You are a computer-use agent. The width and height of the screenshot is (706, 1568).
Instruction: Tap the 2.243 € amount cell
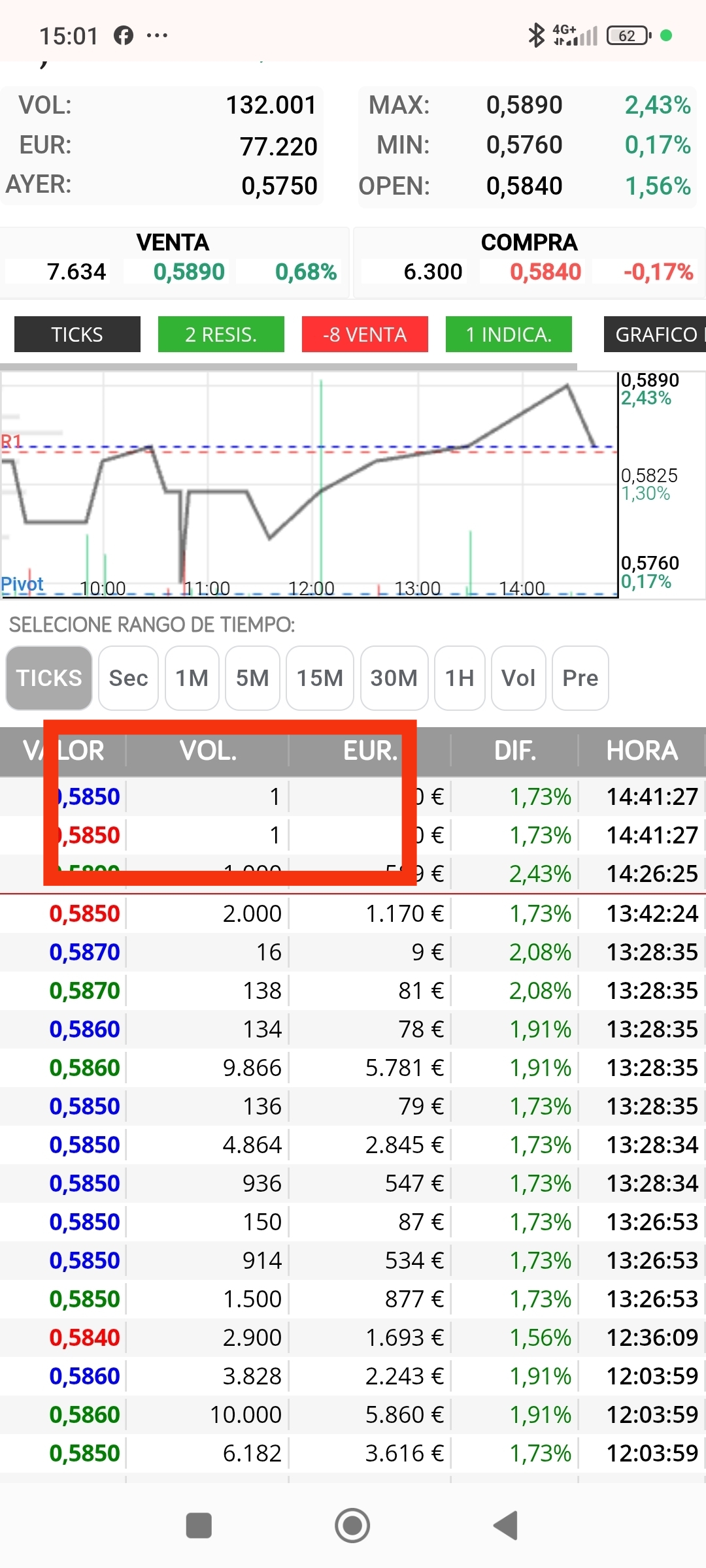click(x=404, y=1376)
